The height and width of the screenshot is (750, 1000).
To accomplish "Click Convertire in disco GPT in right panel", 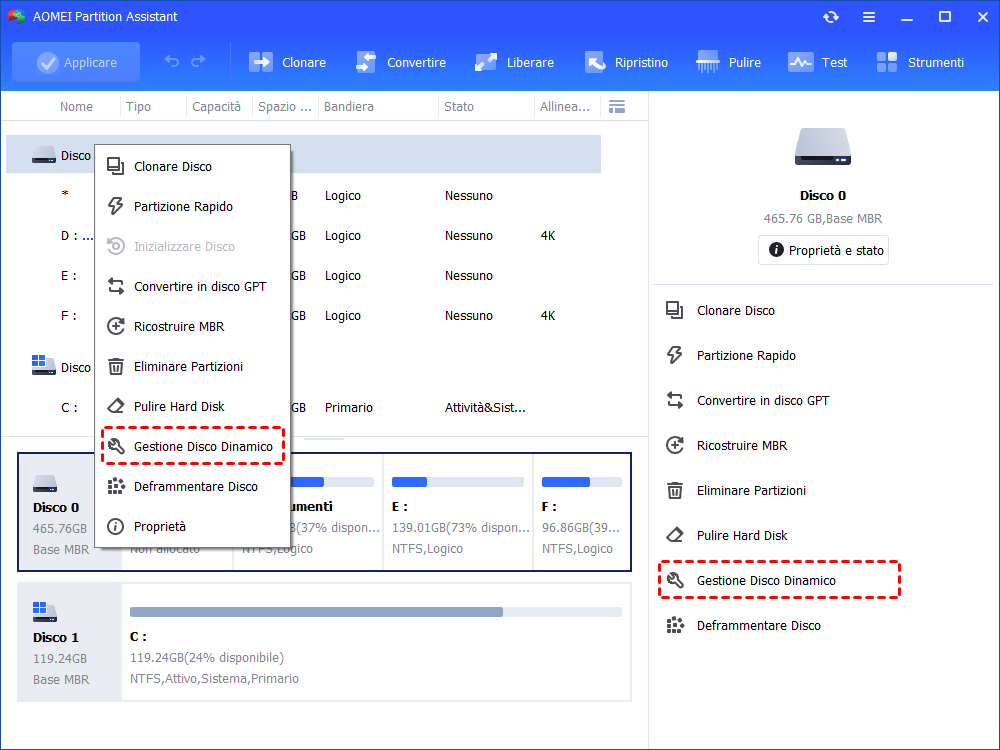I will 763,401.
